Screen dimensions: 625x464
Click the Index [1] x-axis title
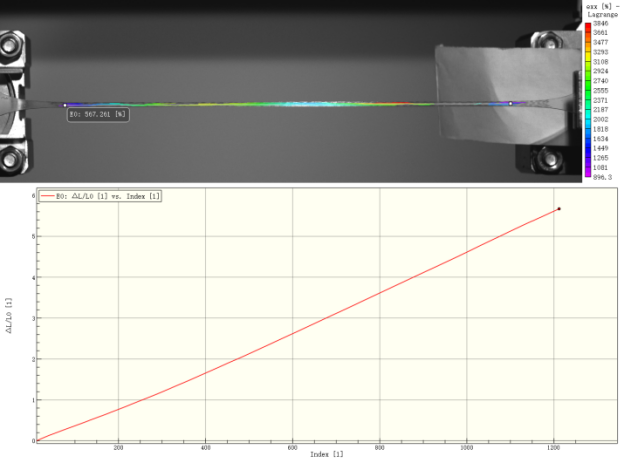(322, 455)
